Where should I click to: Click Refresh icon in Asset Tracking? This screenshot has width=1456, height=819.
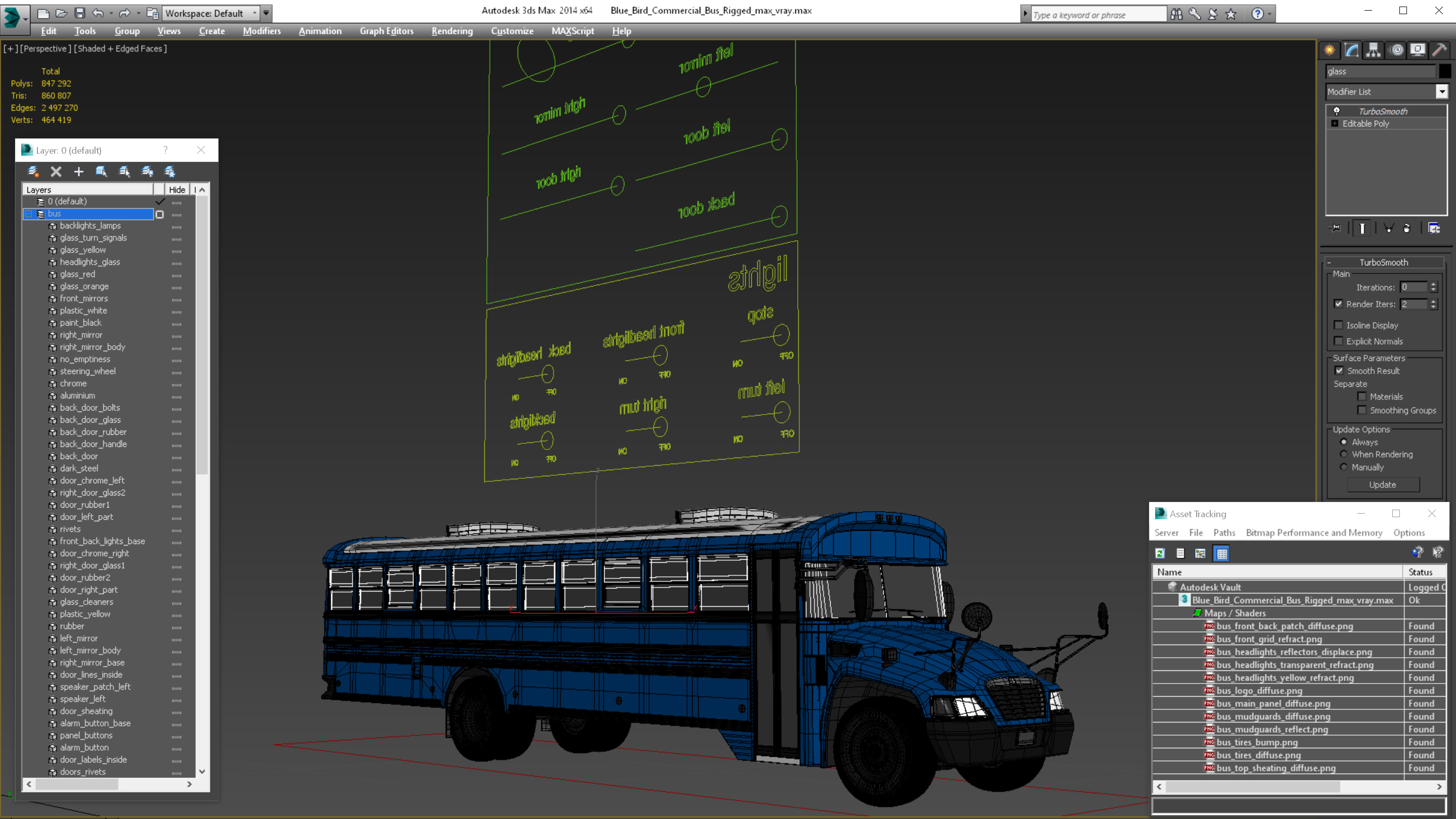coord(1160,554)
